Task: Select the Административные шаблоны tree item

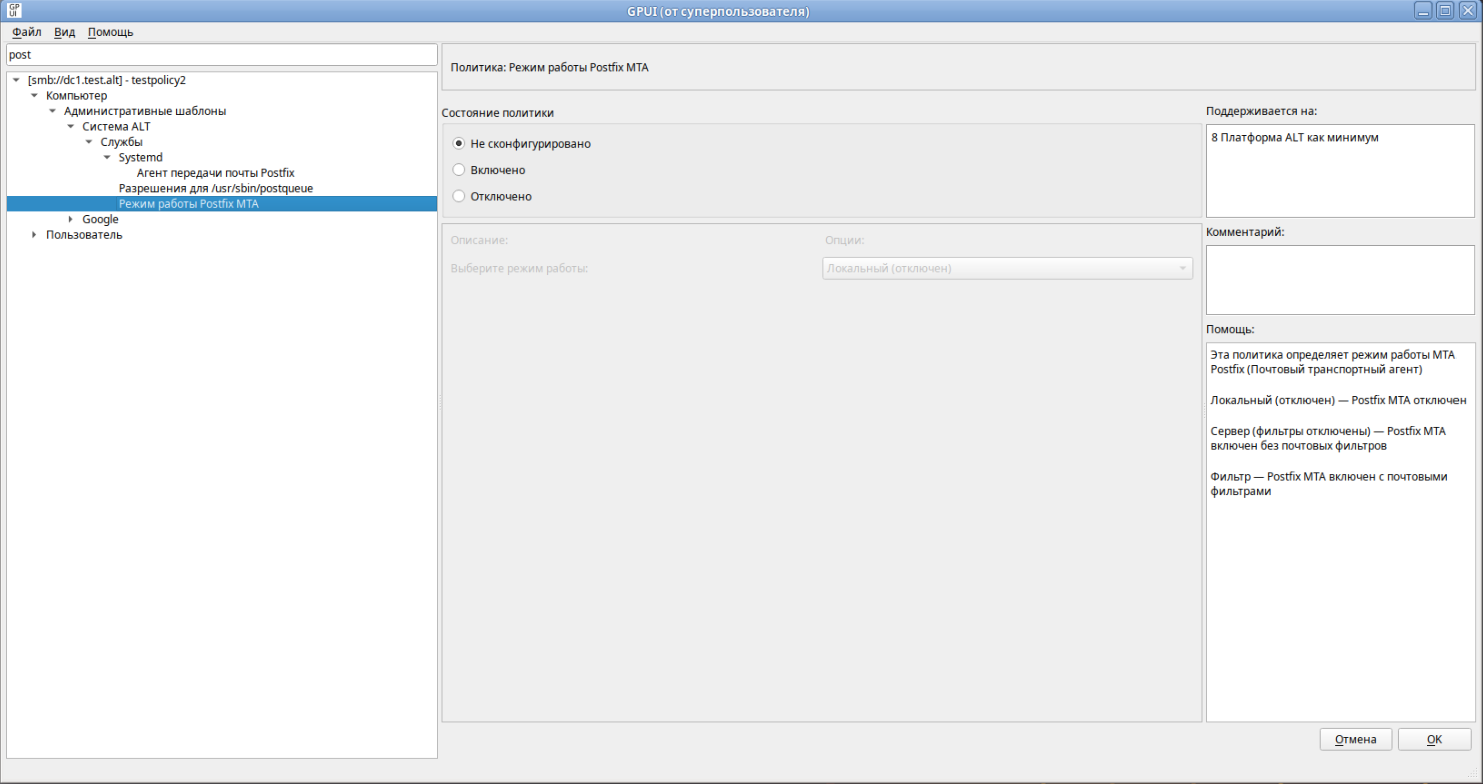Action: (145, 111)
